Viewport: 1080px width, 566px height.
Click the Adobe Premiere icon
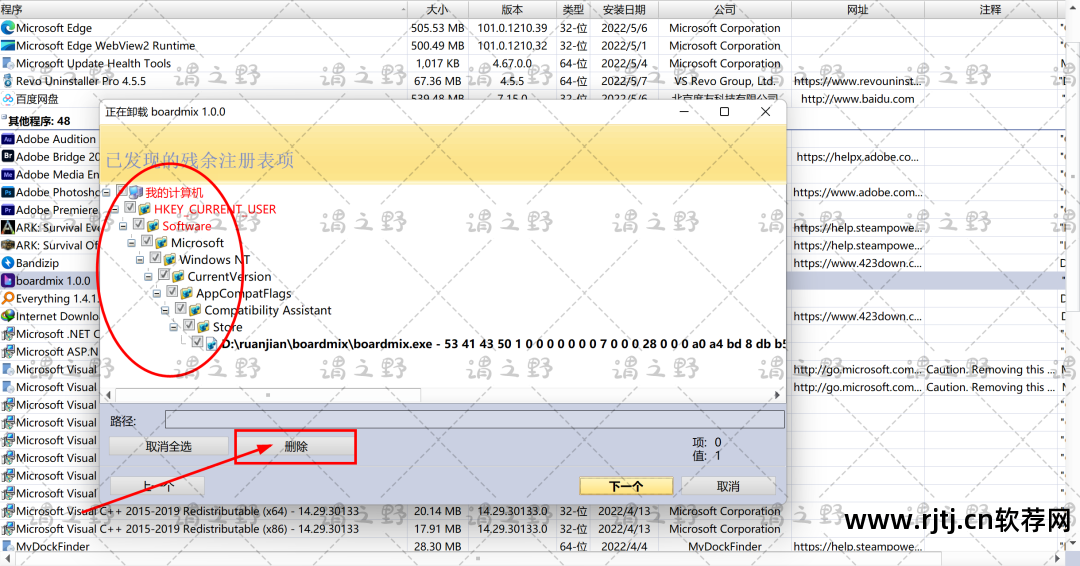[8, 210]
